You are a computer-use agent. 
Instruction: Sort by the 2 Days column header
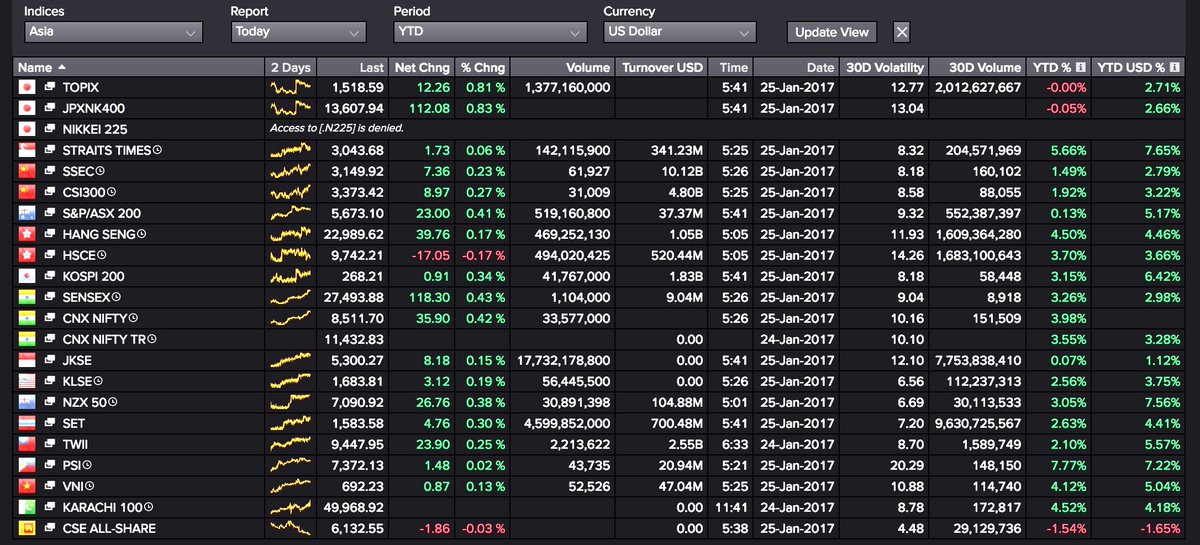(290, 67)
